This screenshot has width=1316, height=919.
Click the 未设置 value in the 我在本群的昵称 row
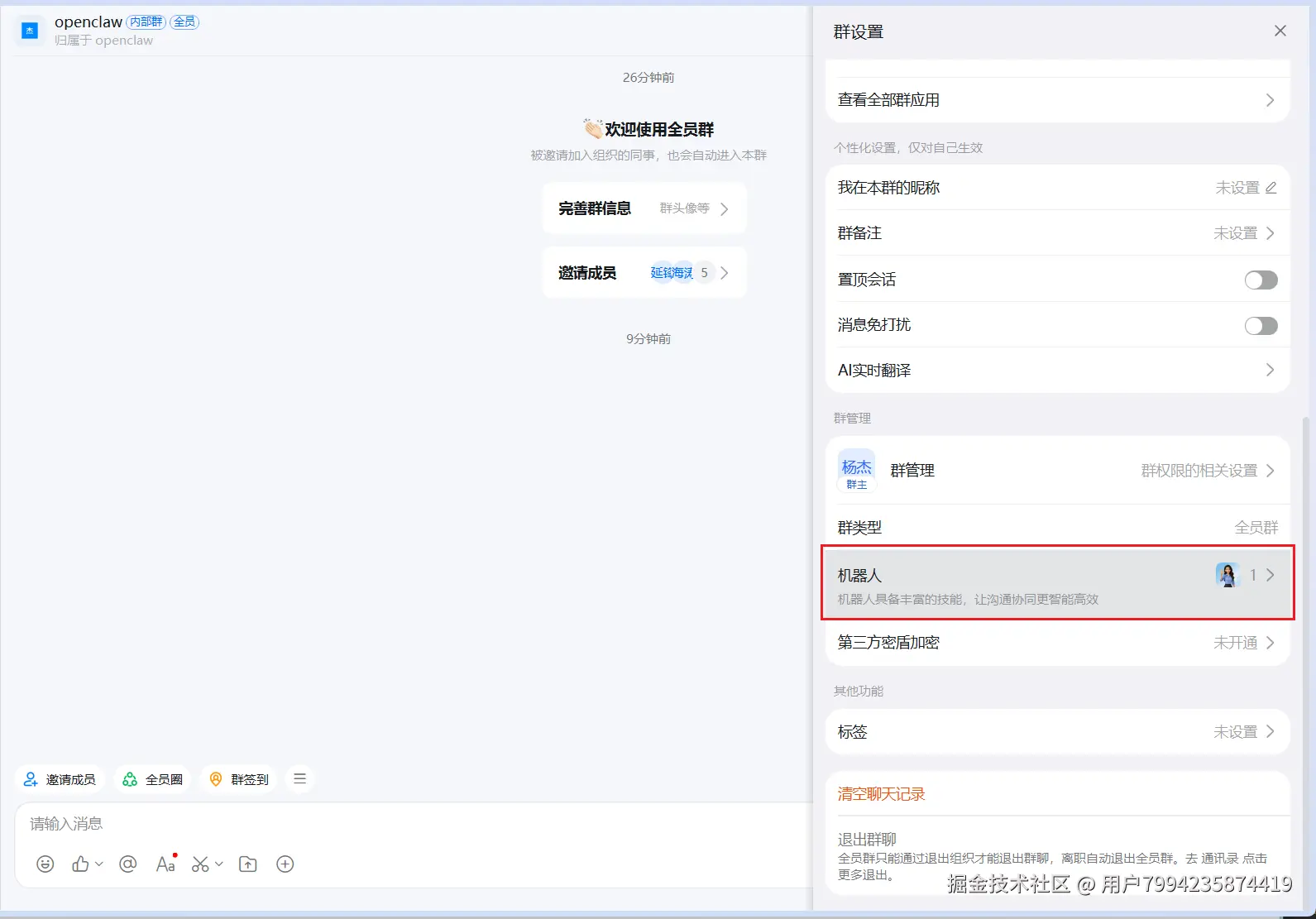coord(1237,188)
